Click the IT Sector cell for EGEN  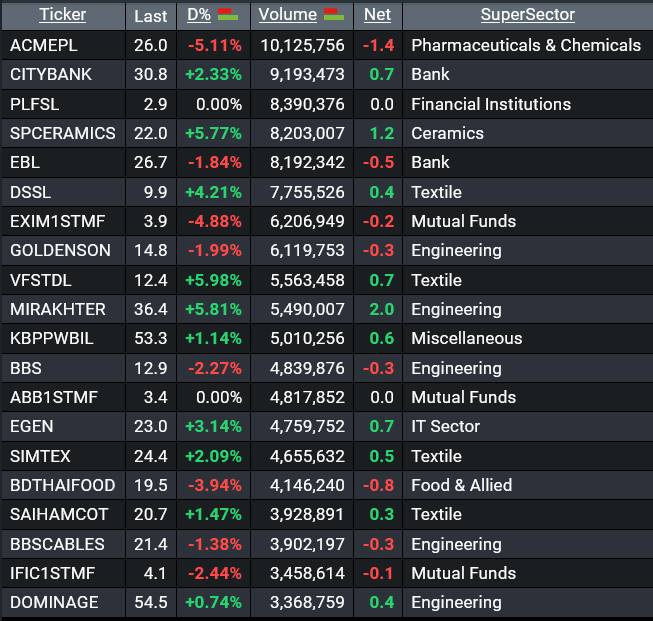pos(445,426)
